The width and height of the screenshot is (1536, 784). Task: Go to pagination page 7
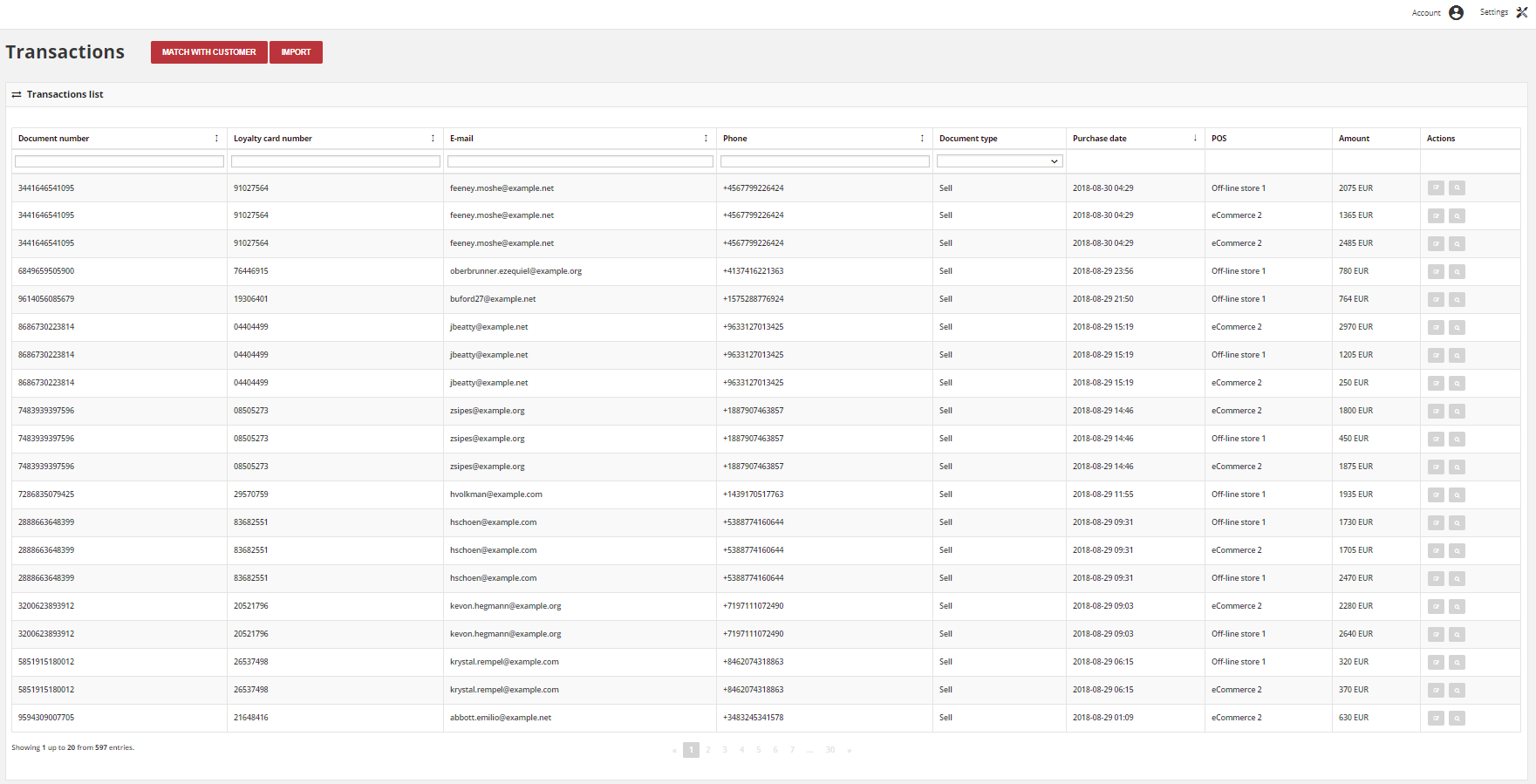tap(792, 750)
